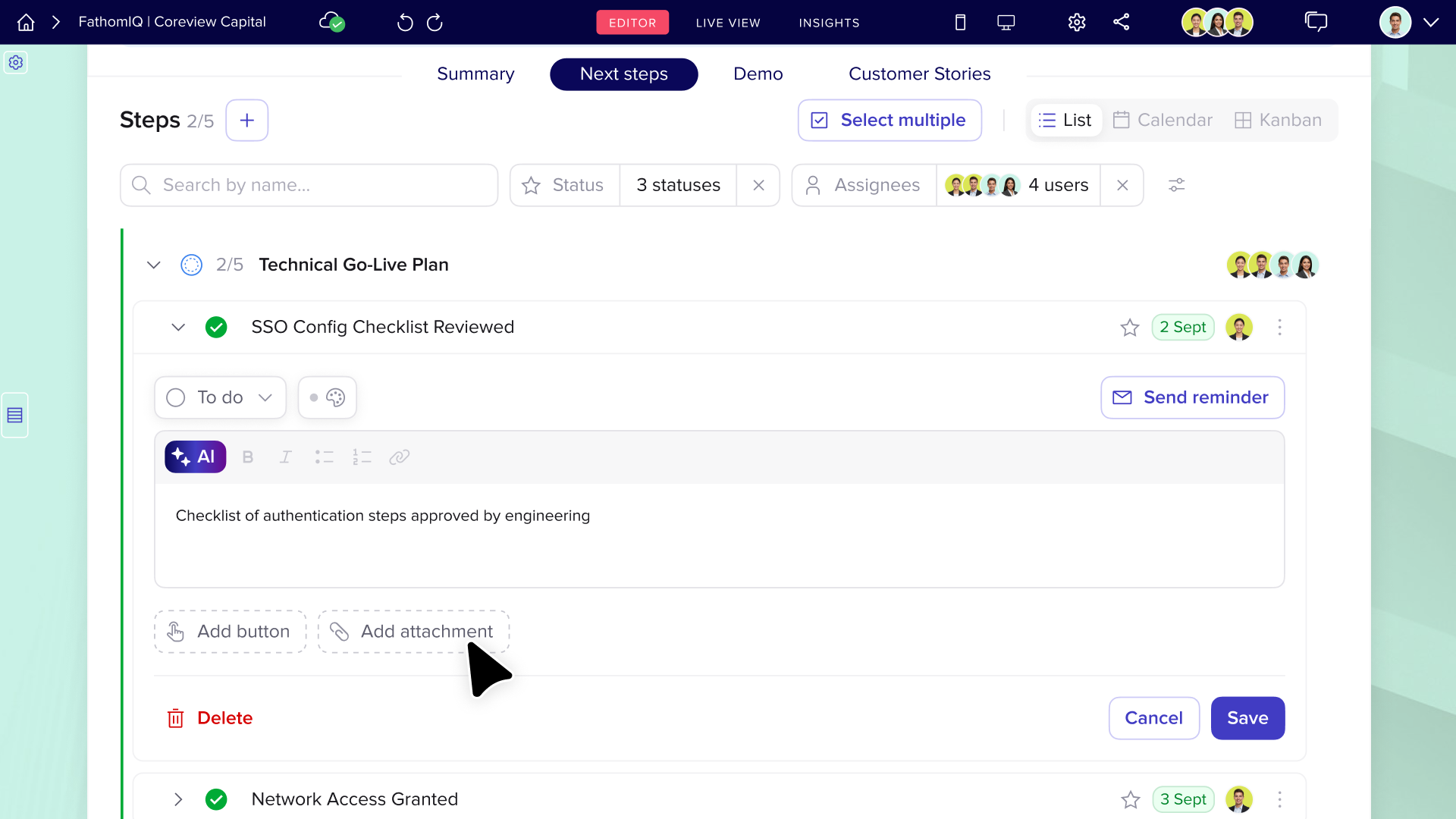
Task: Click the redo arrow icon
Action: 435,23
